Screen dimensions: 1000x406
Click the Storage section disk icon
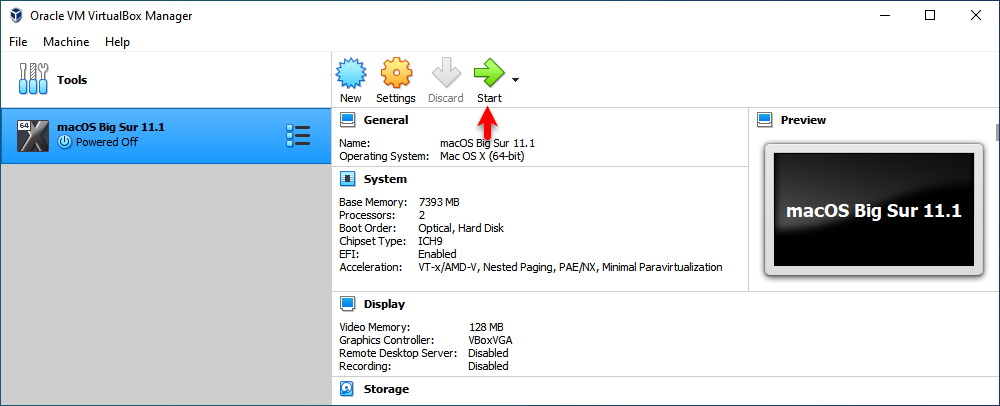point(348,389)
